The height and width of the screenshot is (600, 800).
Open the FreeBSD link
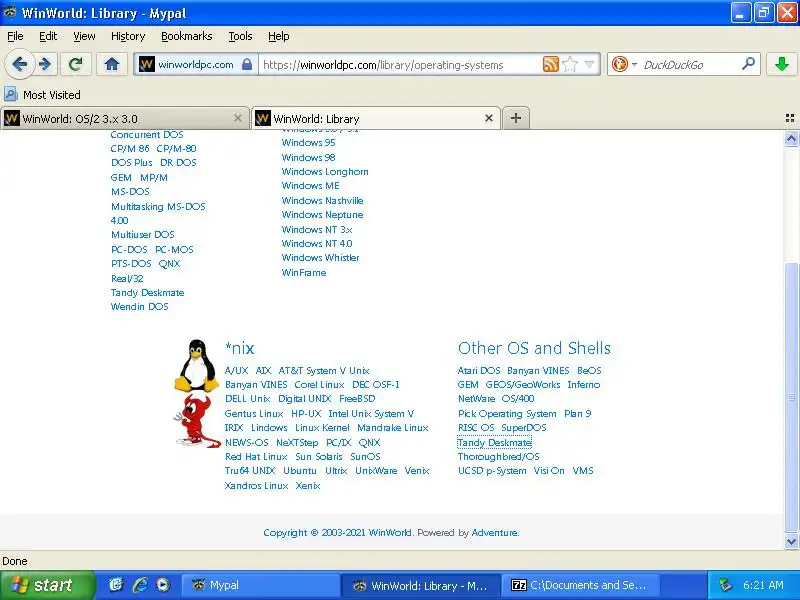tap(357, 399)
